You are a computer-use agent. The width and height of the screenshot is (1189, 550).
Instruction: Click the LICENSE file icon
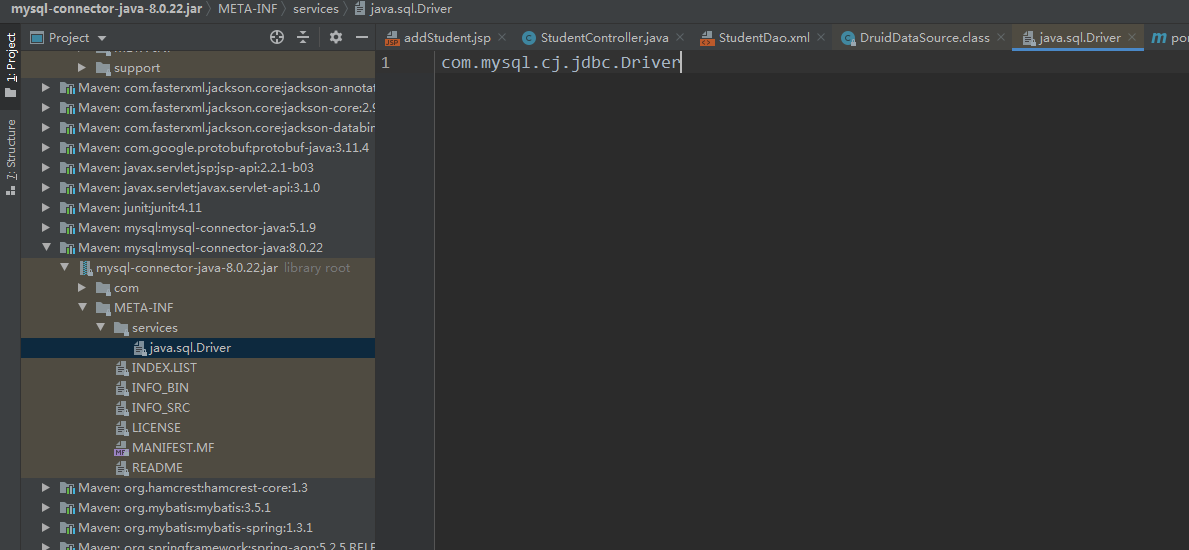(x=121, y=428)
